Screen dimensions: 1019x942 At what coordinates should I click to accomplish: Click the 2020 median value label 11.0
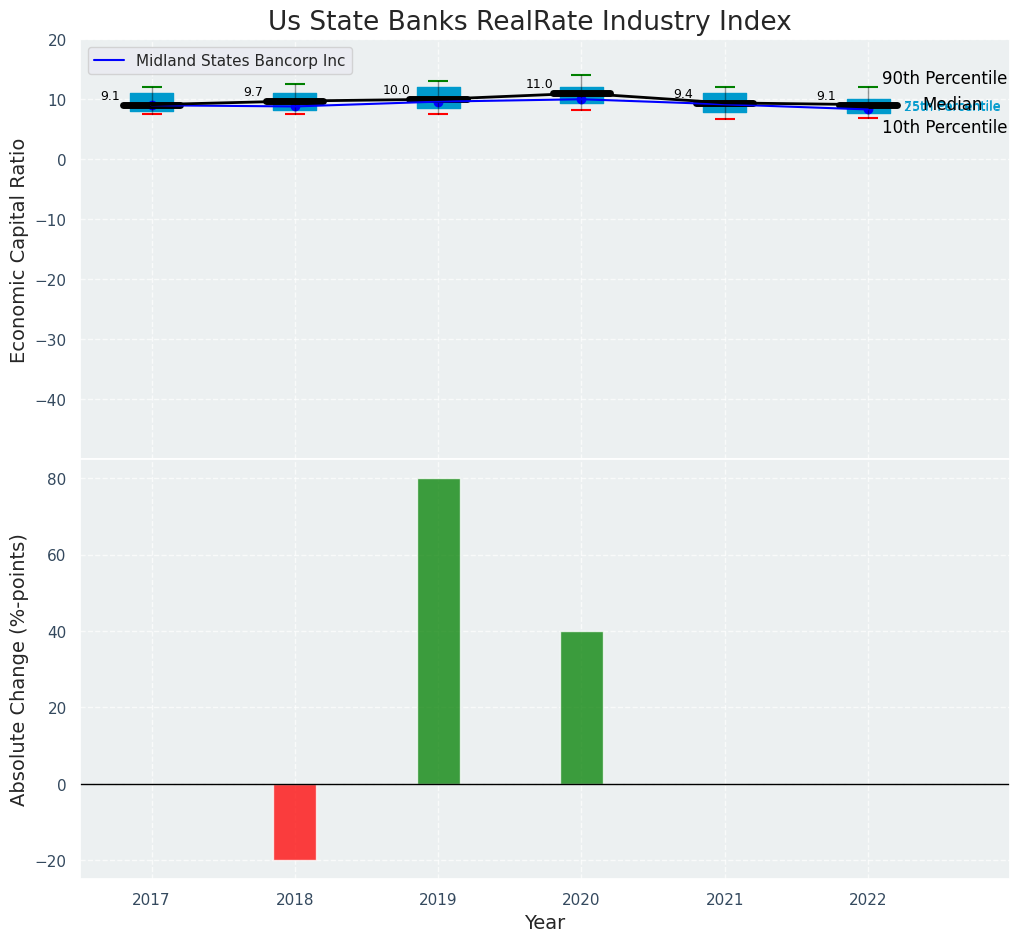point(539,84)
